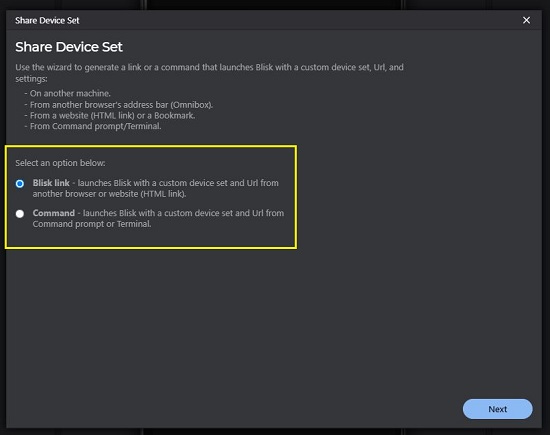Click the Next button

497,409
